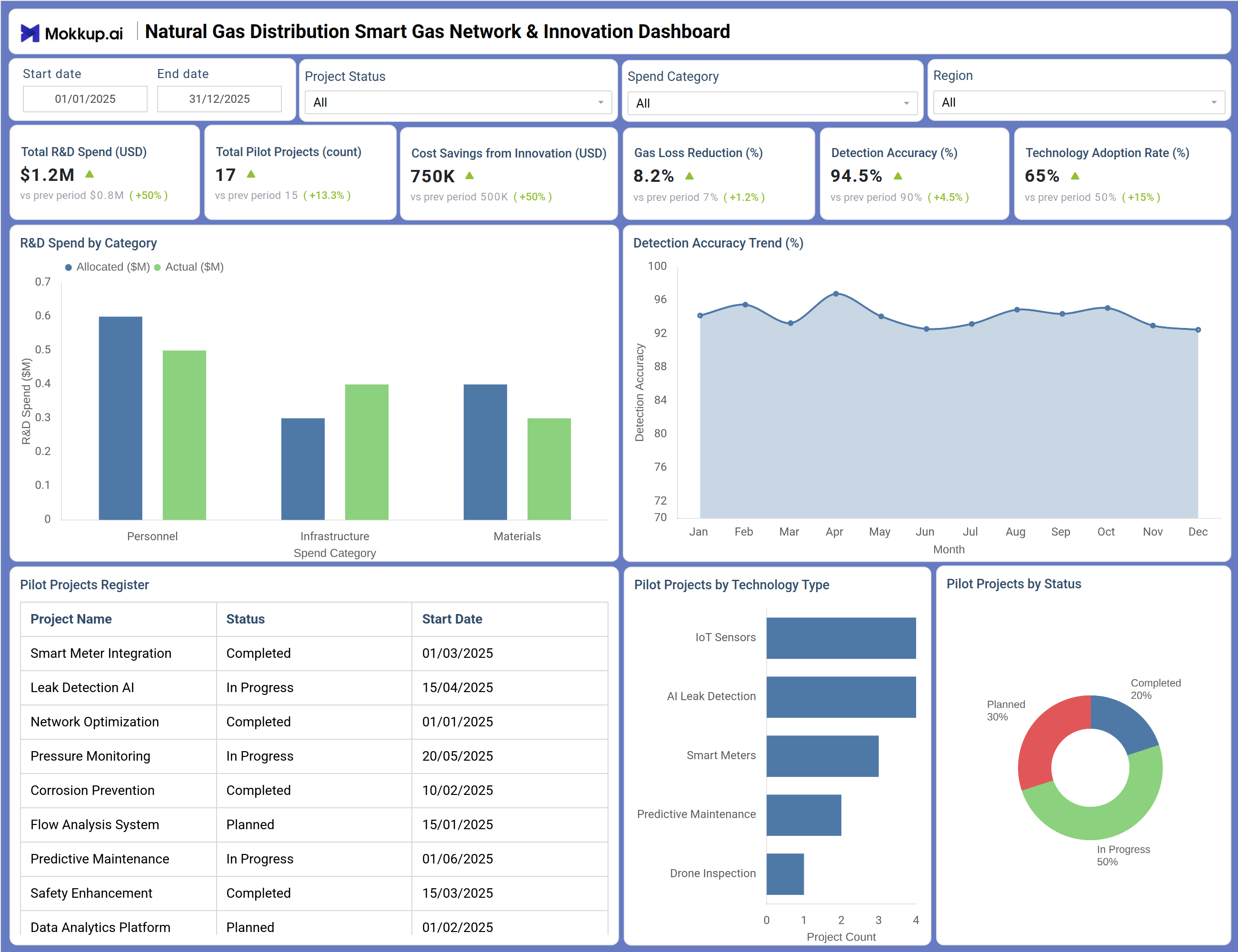Click the Infrastructure Allocated bar
The height and width of the screenshot is (952, 1238).
click(x=303, y=469)
